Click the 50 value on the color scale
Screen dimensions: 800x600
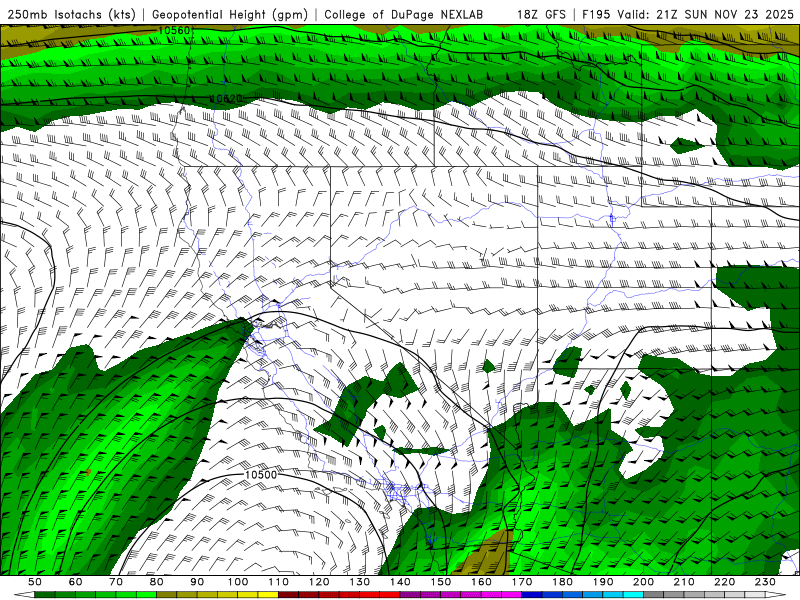pos(35,582)
